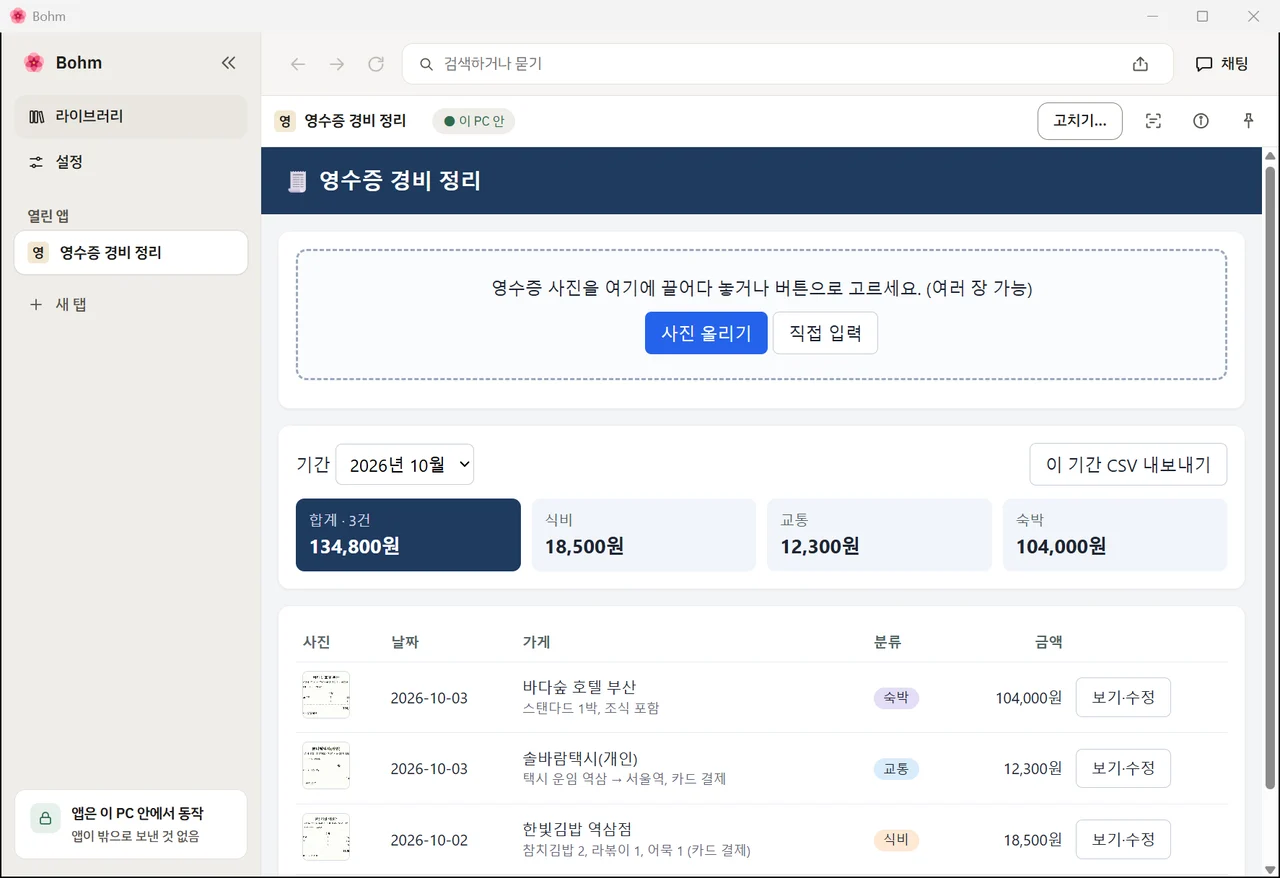
Task: Click the lock icon in the local-PC notice
Action: 46,818
